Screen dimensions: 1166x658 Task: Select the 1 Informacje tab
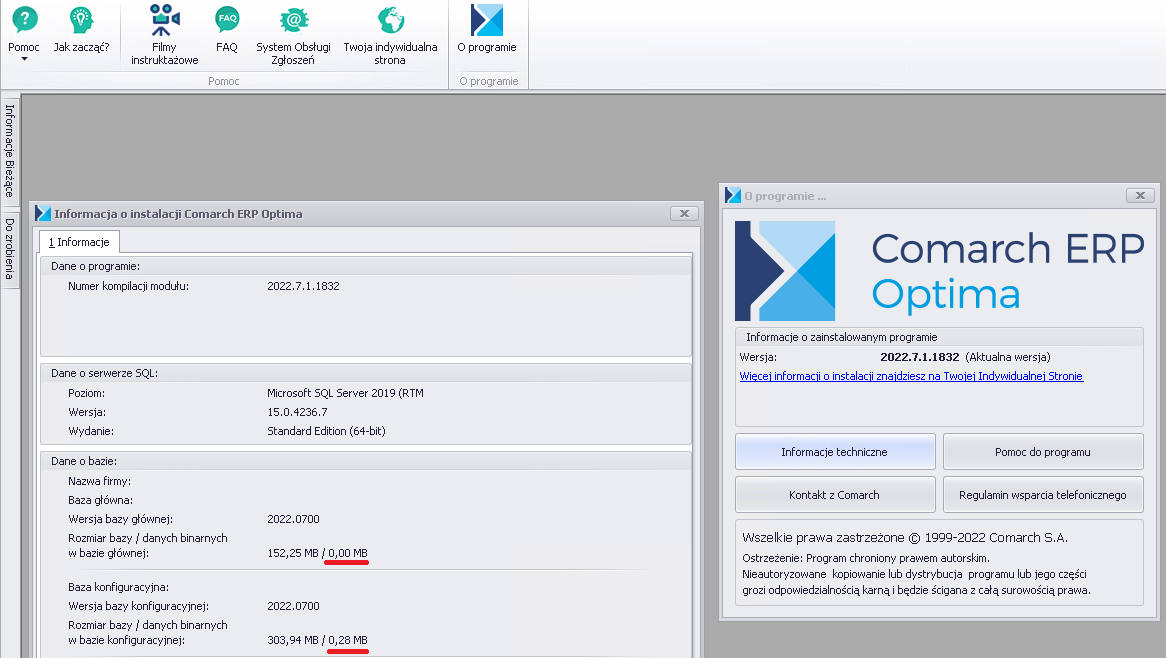coord(79,242)
